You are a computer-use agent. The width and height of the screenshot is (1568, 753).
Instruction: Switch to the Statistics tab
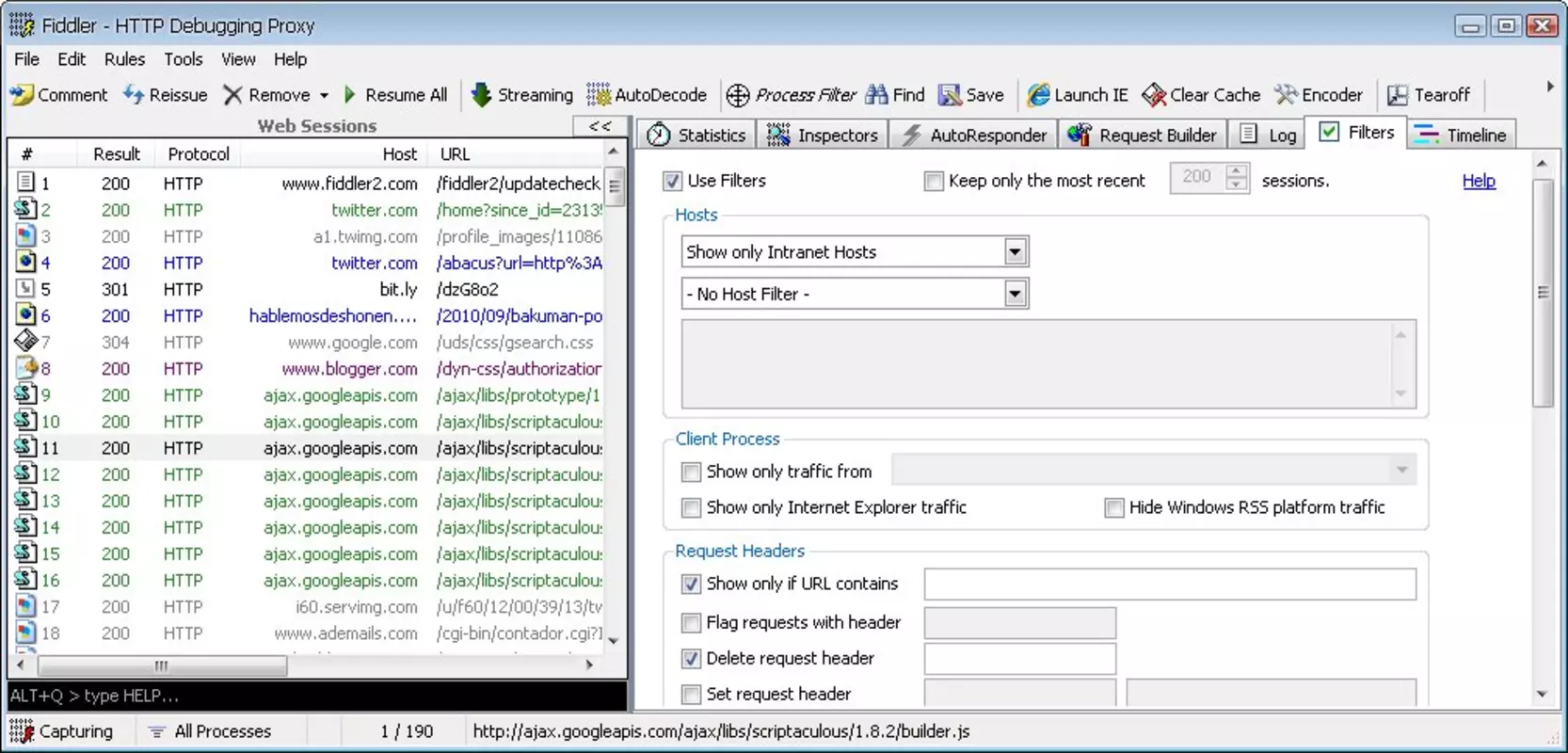696,135
